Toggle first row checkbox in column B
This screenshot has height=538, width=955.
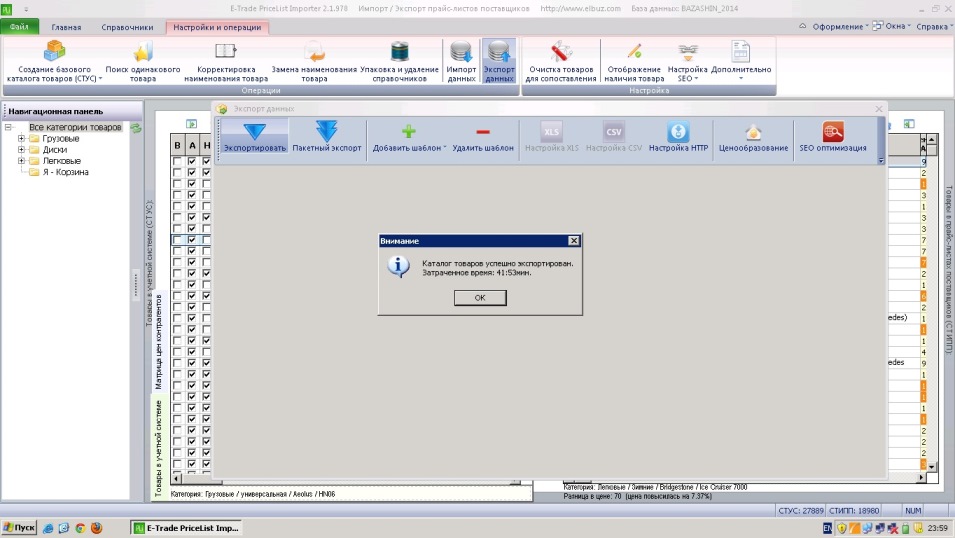177,161
